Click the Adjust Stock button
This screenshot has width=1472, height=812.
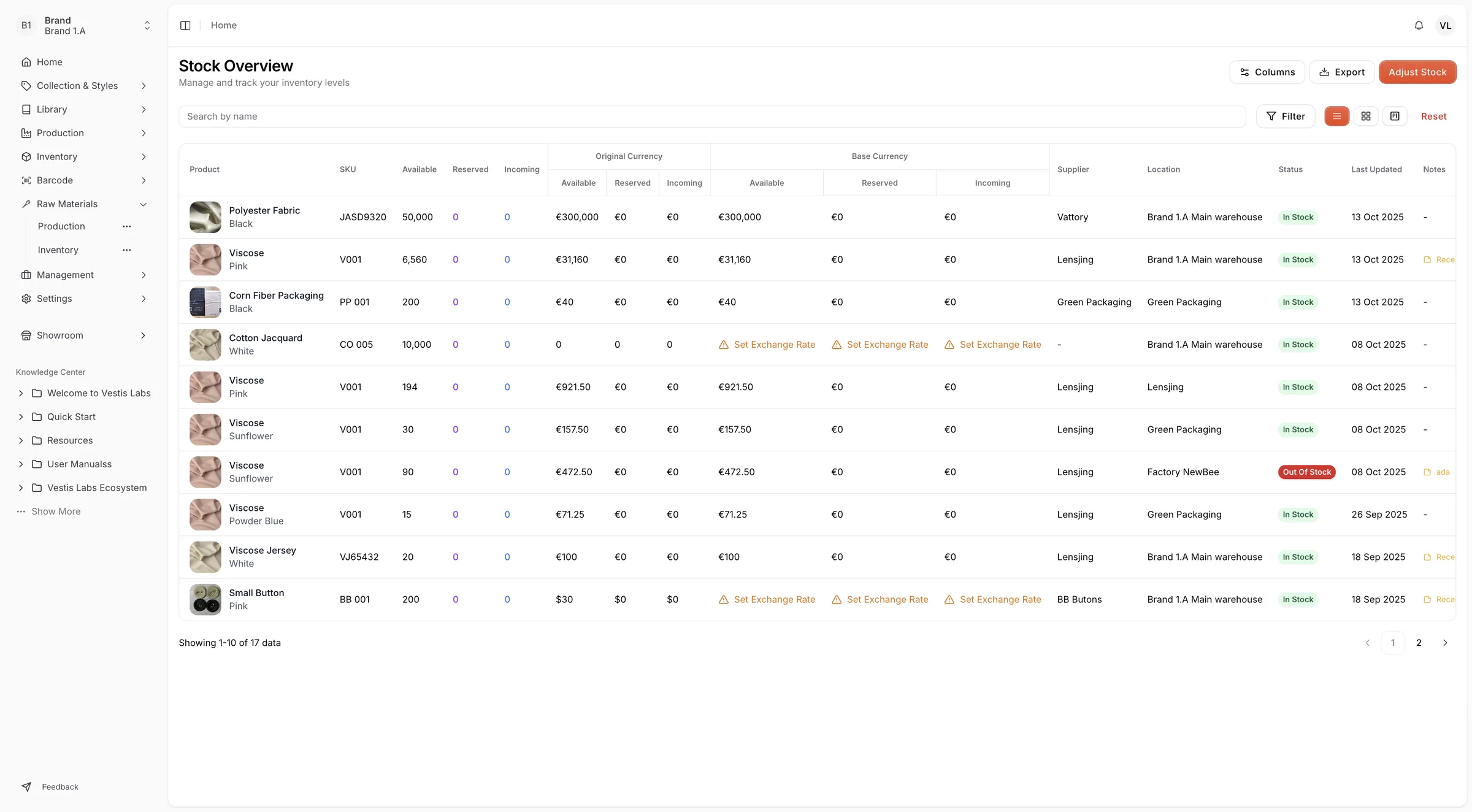(1417, 72)
